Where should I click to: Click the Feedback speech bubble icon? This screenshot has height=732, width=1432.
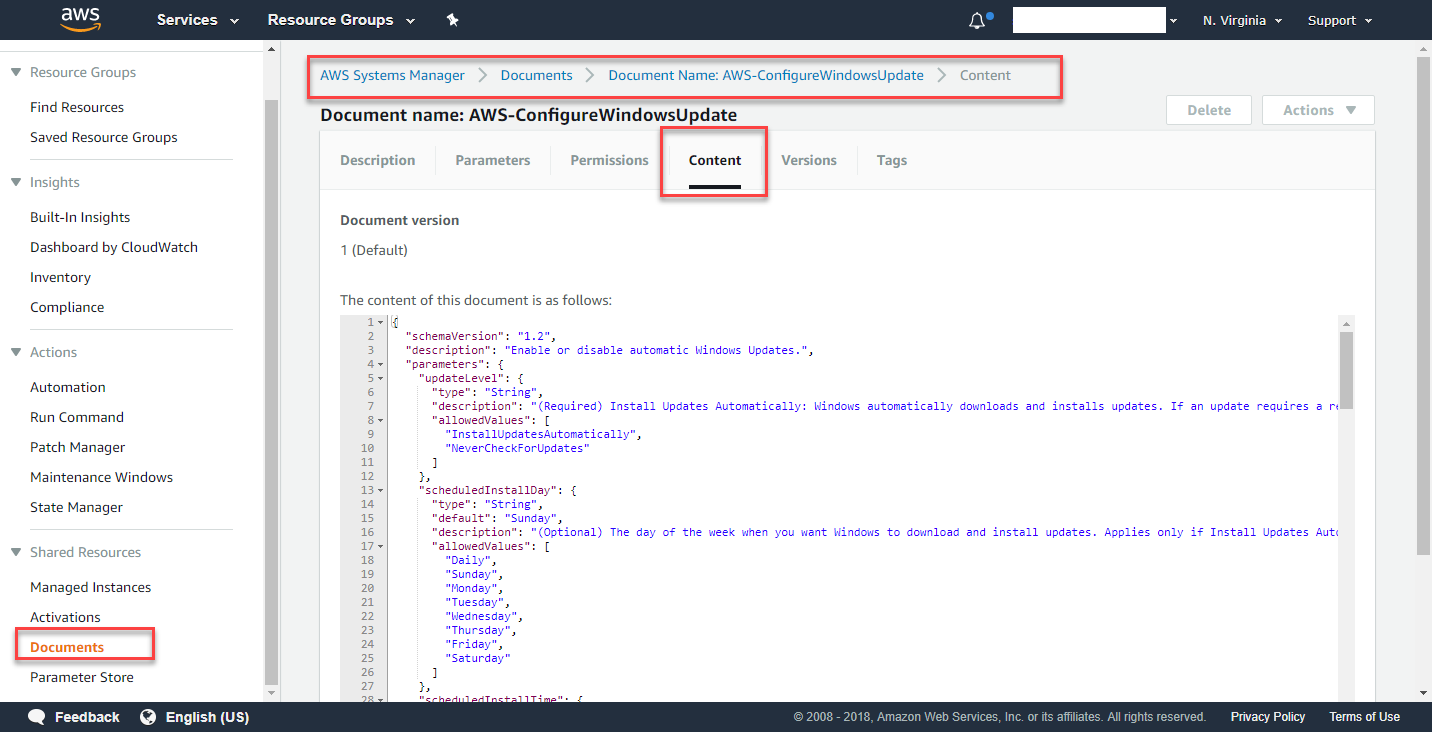37,717
